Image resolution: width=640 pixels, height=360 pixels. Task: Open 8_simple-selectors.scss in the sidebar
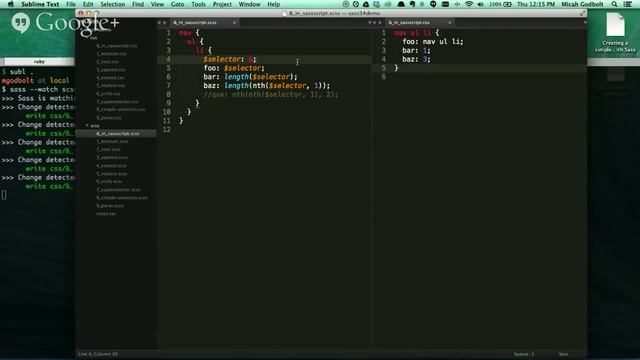tap(122, 198)
